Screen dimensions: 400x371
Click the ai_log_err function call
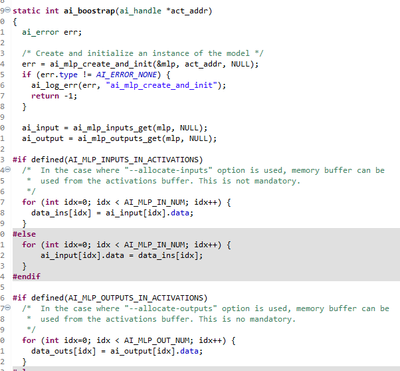click(54, 85)
